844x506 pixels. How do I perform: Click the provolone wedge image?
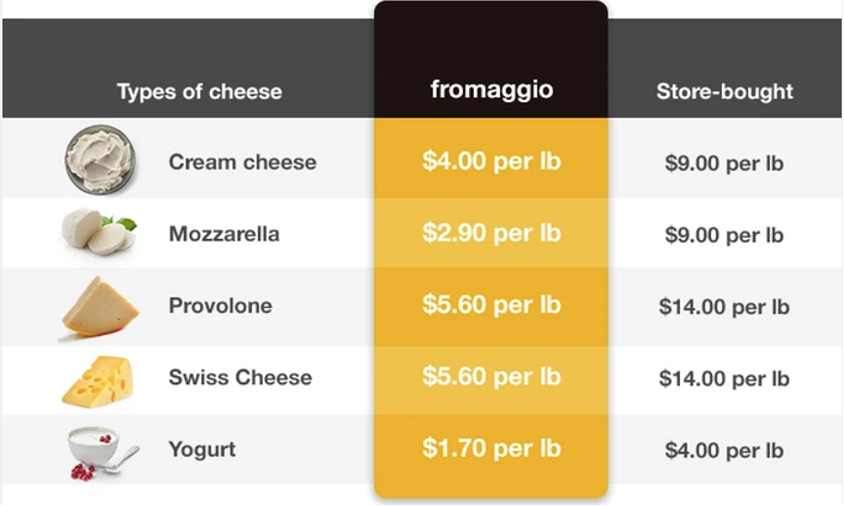[99, 306]
